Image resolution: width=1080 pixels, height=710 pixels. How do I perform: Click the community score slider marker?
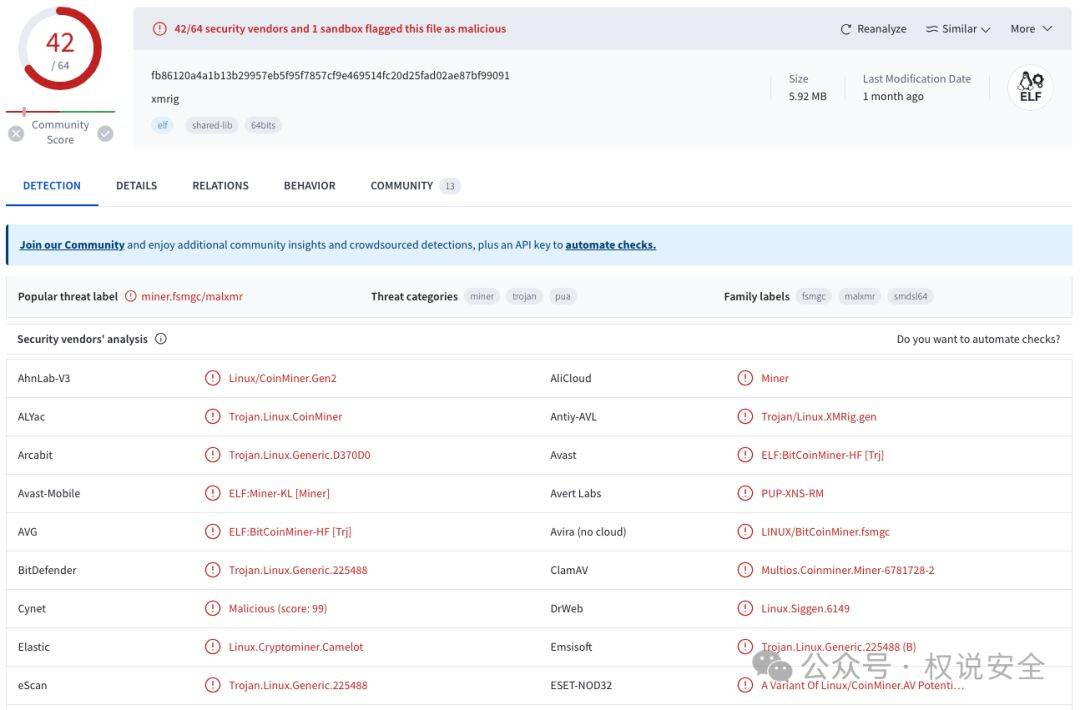24,111
